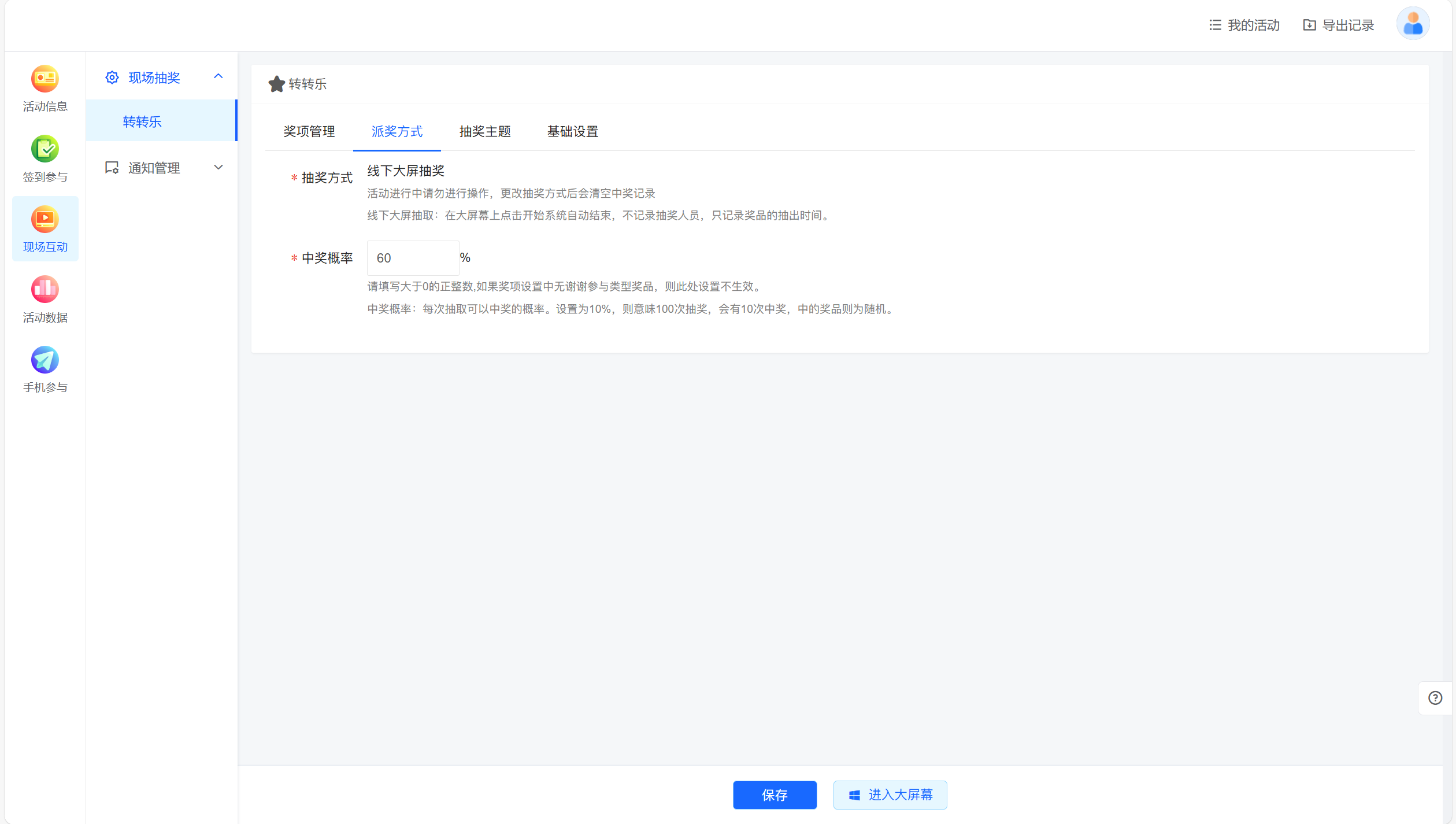Open the 现场抽奖 menu group
Image resolution: width=1456 pixels, height=824 pixels.
161,77
